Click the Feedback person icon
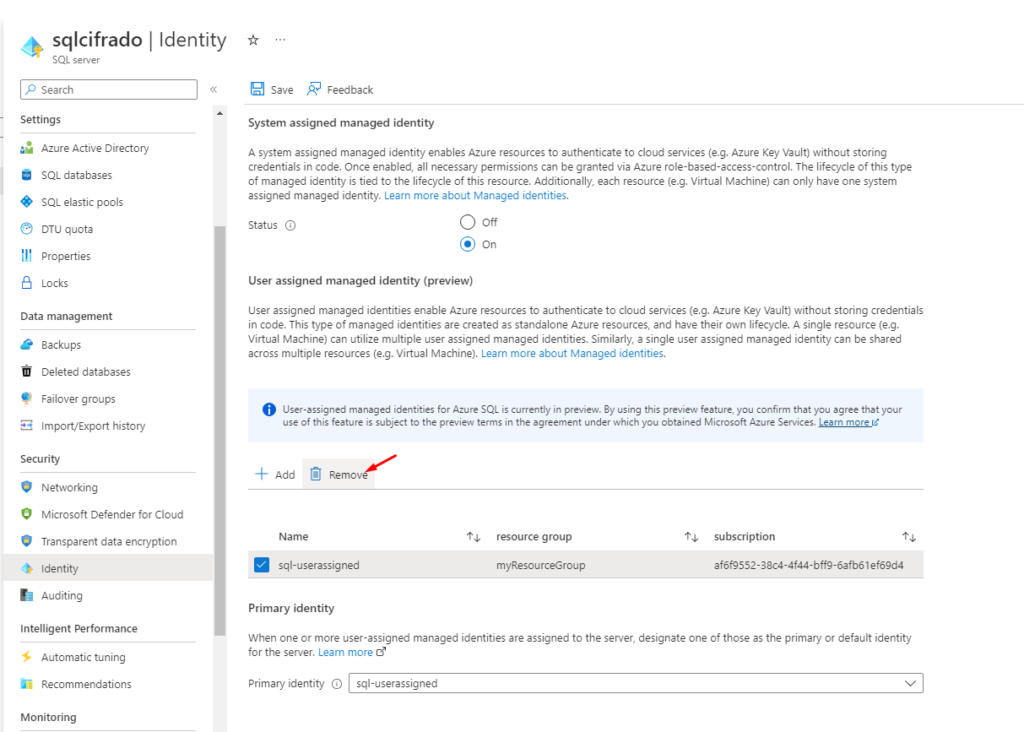1024x732 pixels. (x=314, y=89)
